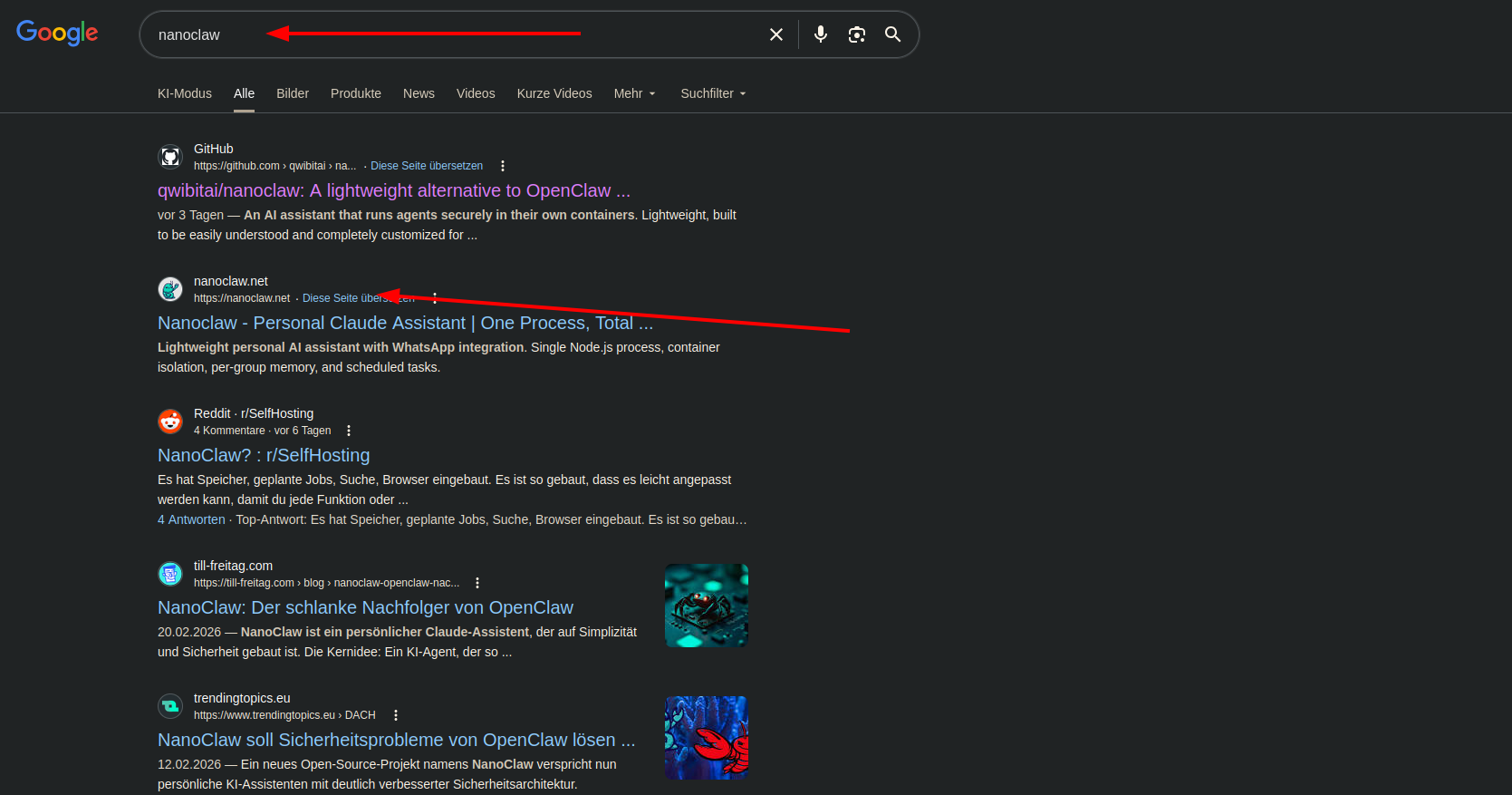Submit search with the magnifying glass icon
This screenshot has width=1512, height=795.
893,34
